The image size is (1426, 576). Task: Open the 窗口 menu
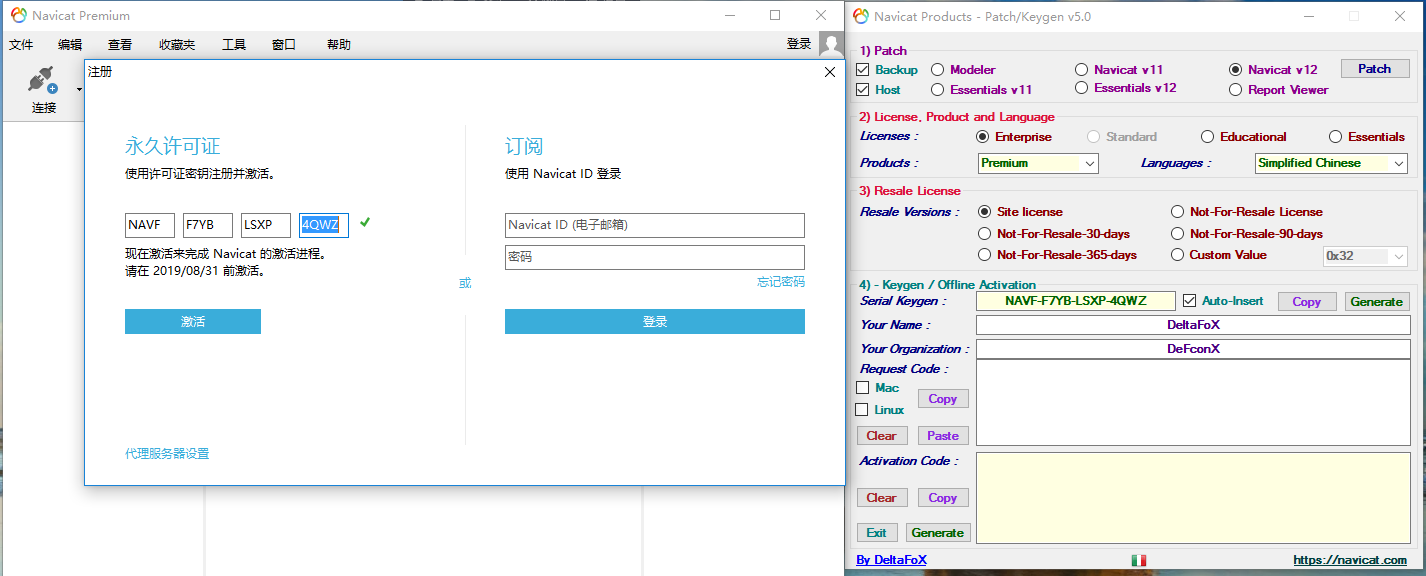click(284, 45)
